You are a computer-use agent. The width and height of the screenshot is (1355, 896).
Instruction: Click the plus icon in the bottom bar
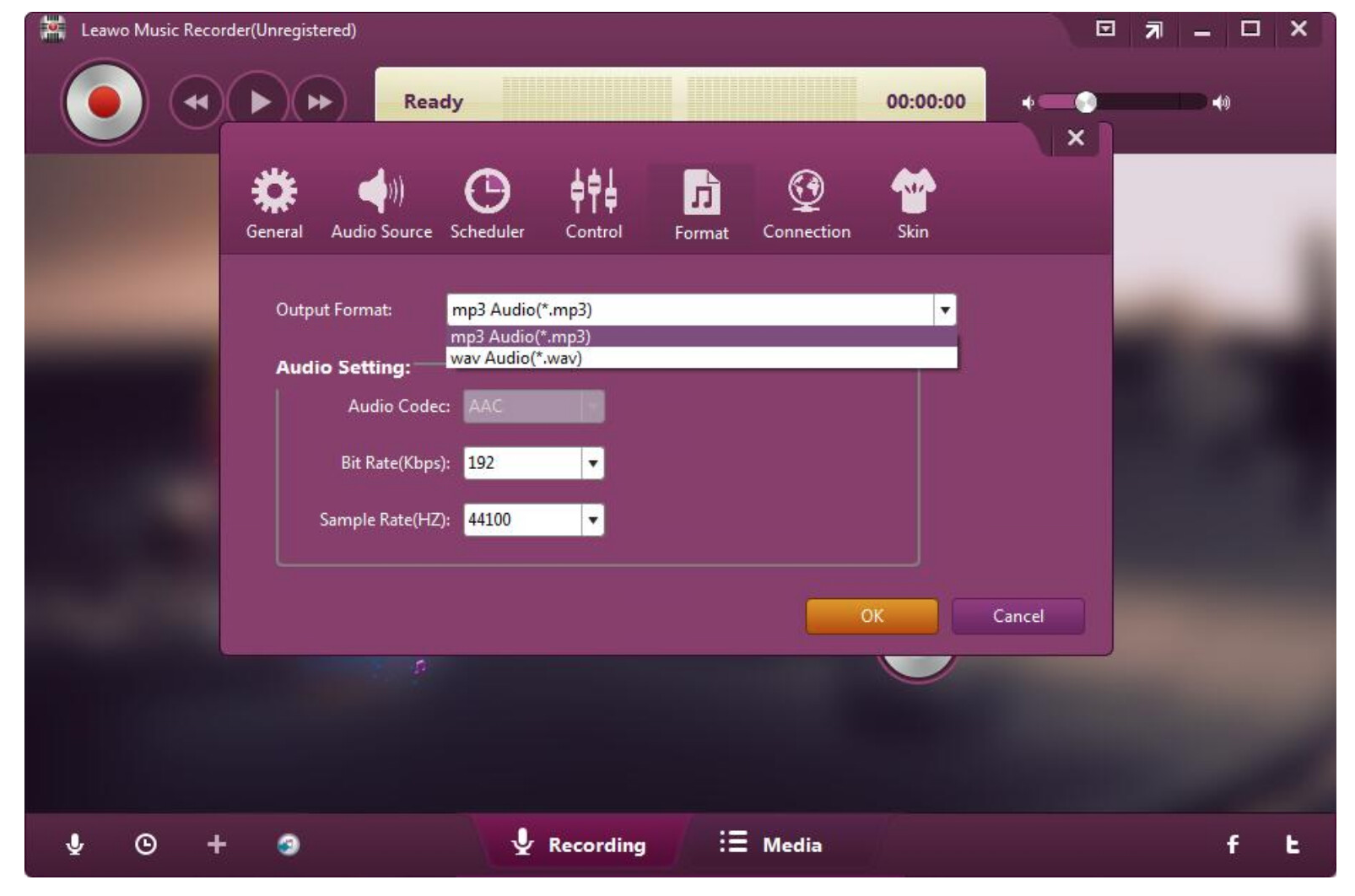[x=217, y=845]
